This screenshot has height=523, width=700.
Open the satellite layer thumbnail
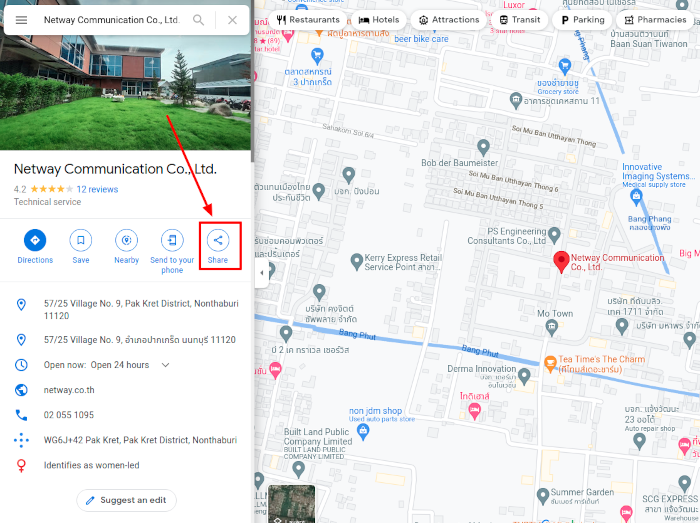(292, 504)
